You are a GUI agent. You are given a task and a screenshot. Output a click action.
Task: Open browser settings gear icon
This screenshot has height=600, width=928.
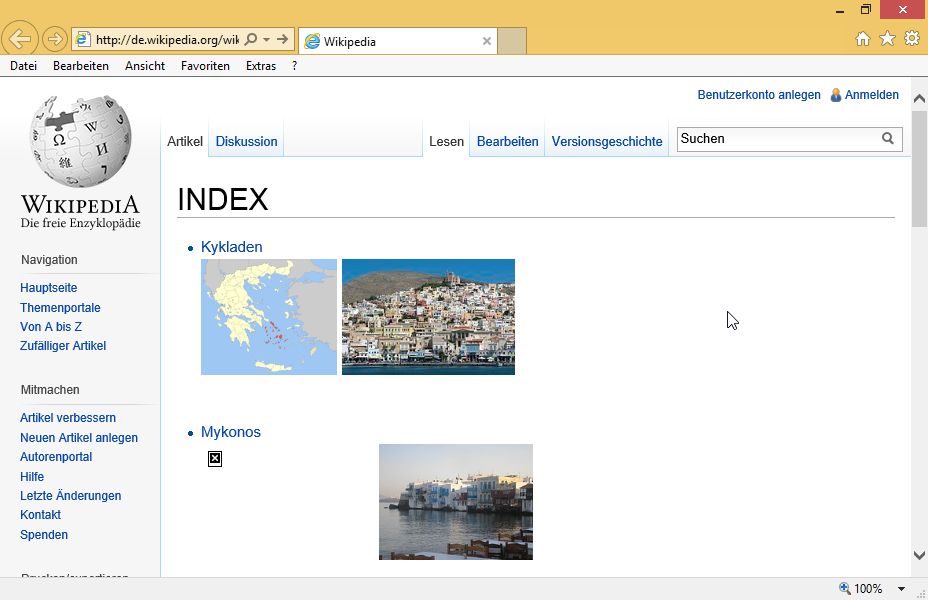tap(912, 38)
